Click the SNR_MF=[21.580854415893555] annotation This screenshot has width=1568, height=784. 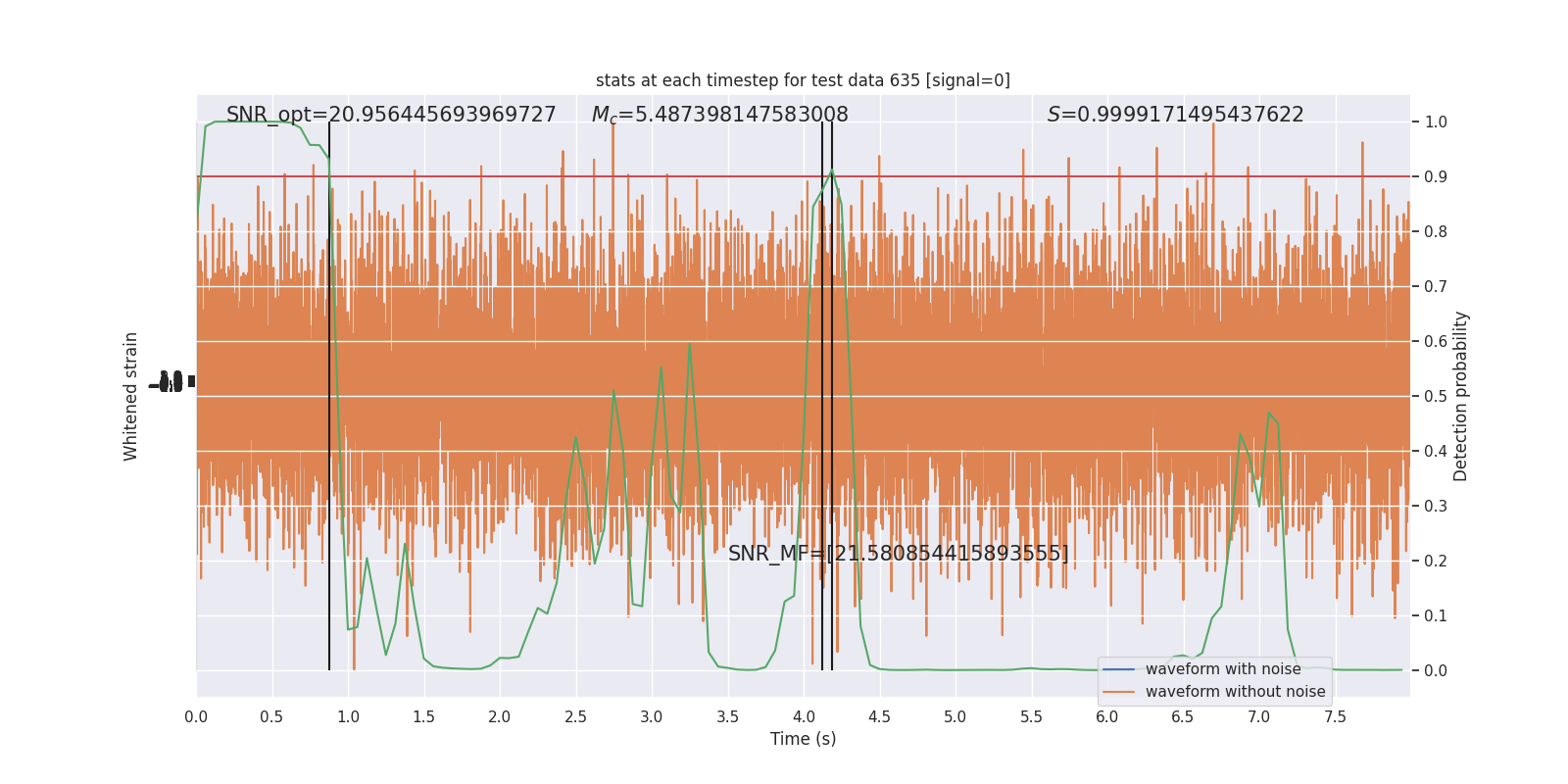click(899, 554)
